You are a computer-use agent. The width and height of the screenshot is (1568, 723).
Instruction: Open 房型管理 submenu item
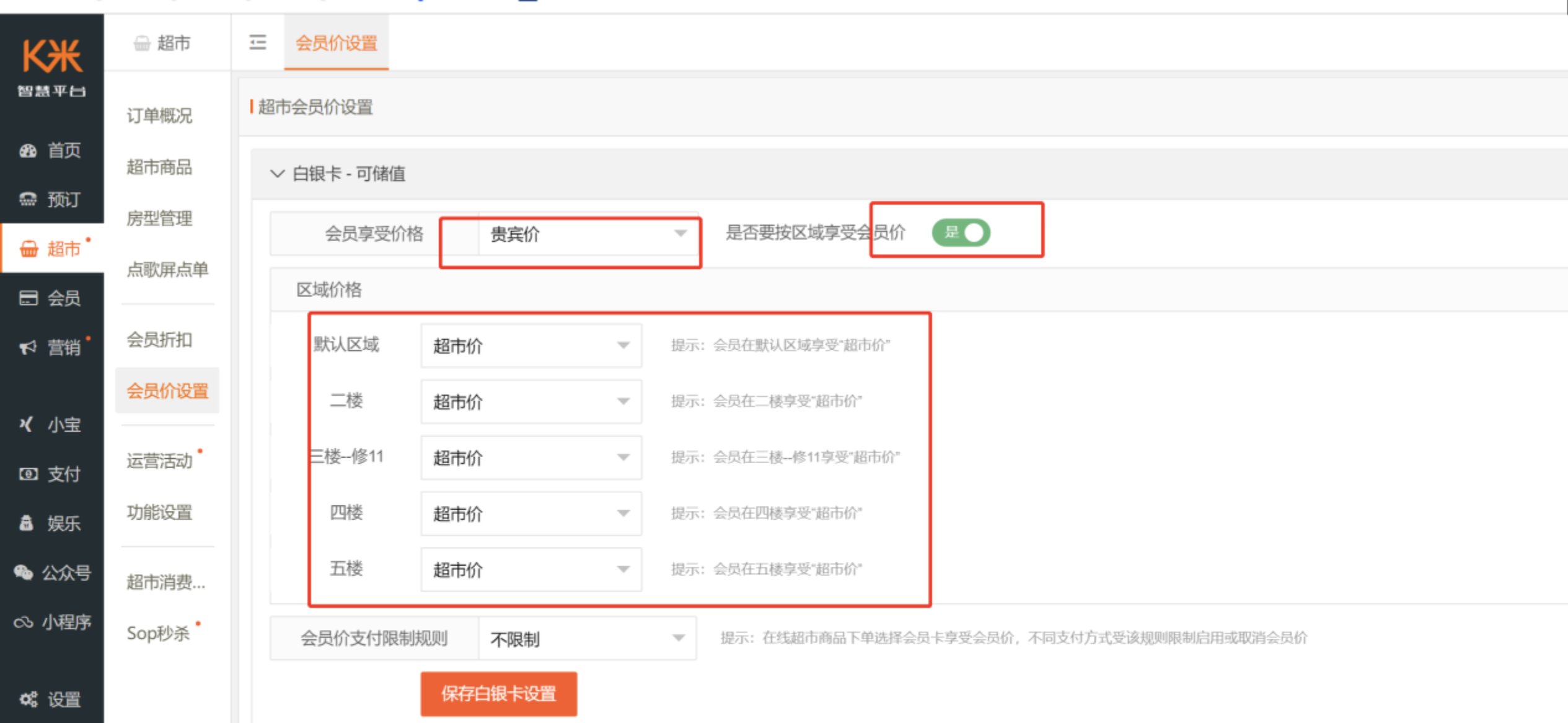[159, 218]
